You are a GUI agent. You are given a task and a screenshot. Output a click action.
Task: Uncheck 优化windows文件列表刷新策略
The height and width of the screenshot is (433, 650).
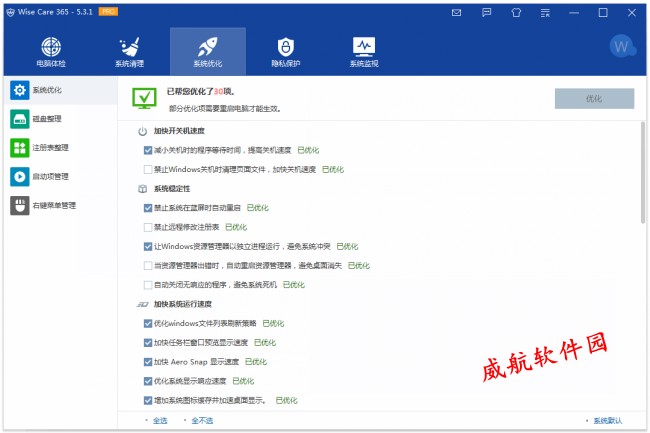(x=148, y=324)
